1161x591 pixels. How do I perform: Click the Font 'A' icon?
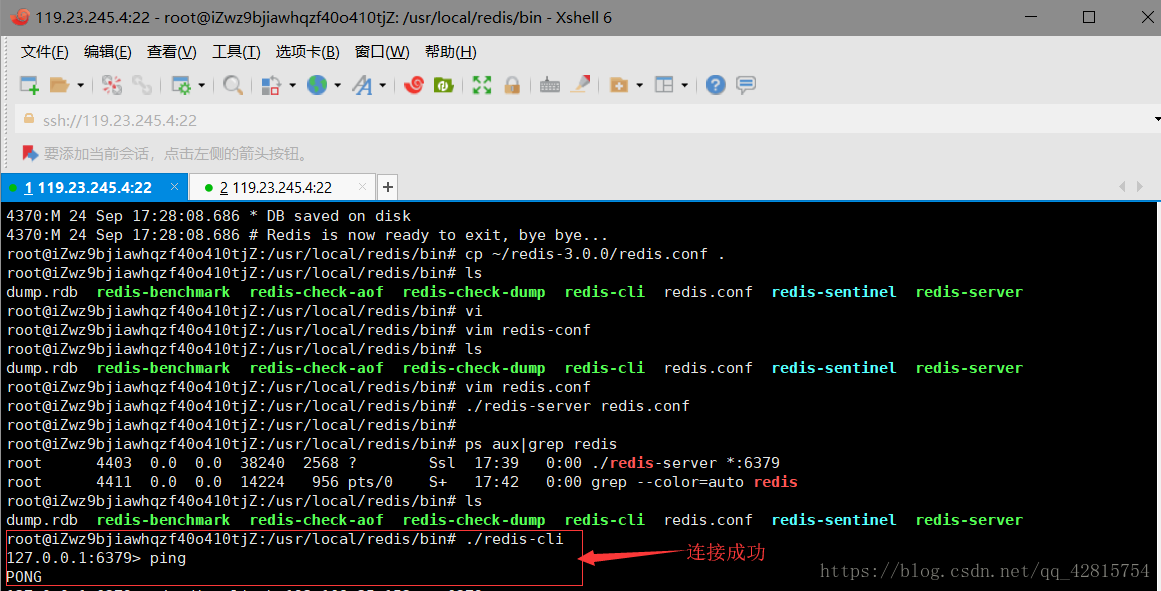pyautogui.click(x=362, y=85)
